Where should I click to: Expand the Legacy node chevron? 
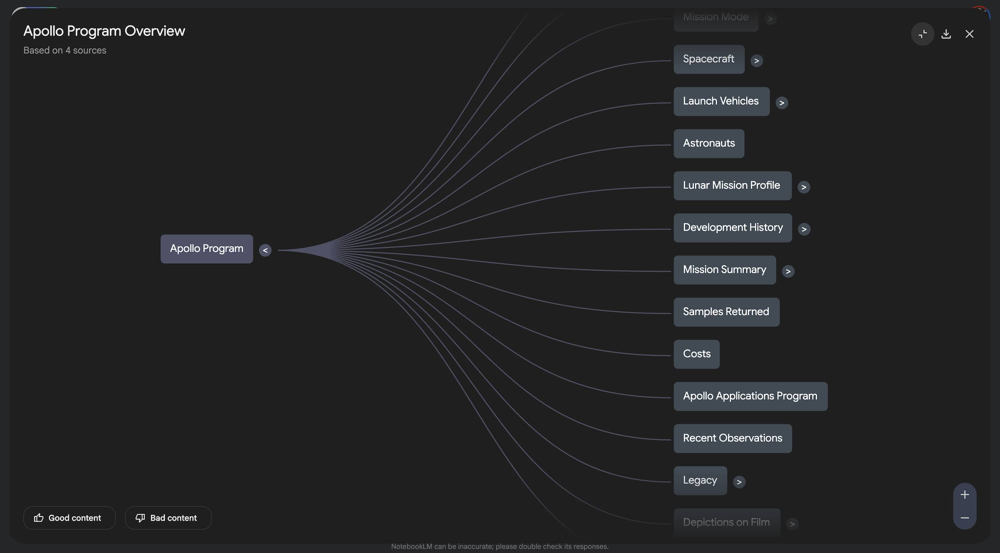739,482
